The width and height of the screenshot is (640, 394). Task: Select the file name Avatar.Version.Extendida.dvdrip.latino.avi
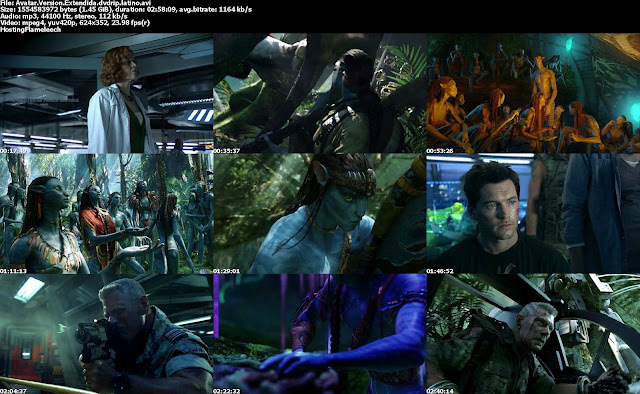point(84,3)
